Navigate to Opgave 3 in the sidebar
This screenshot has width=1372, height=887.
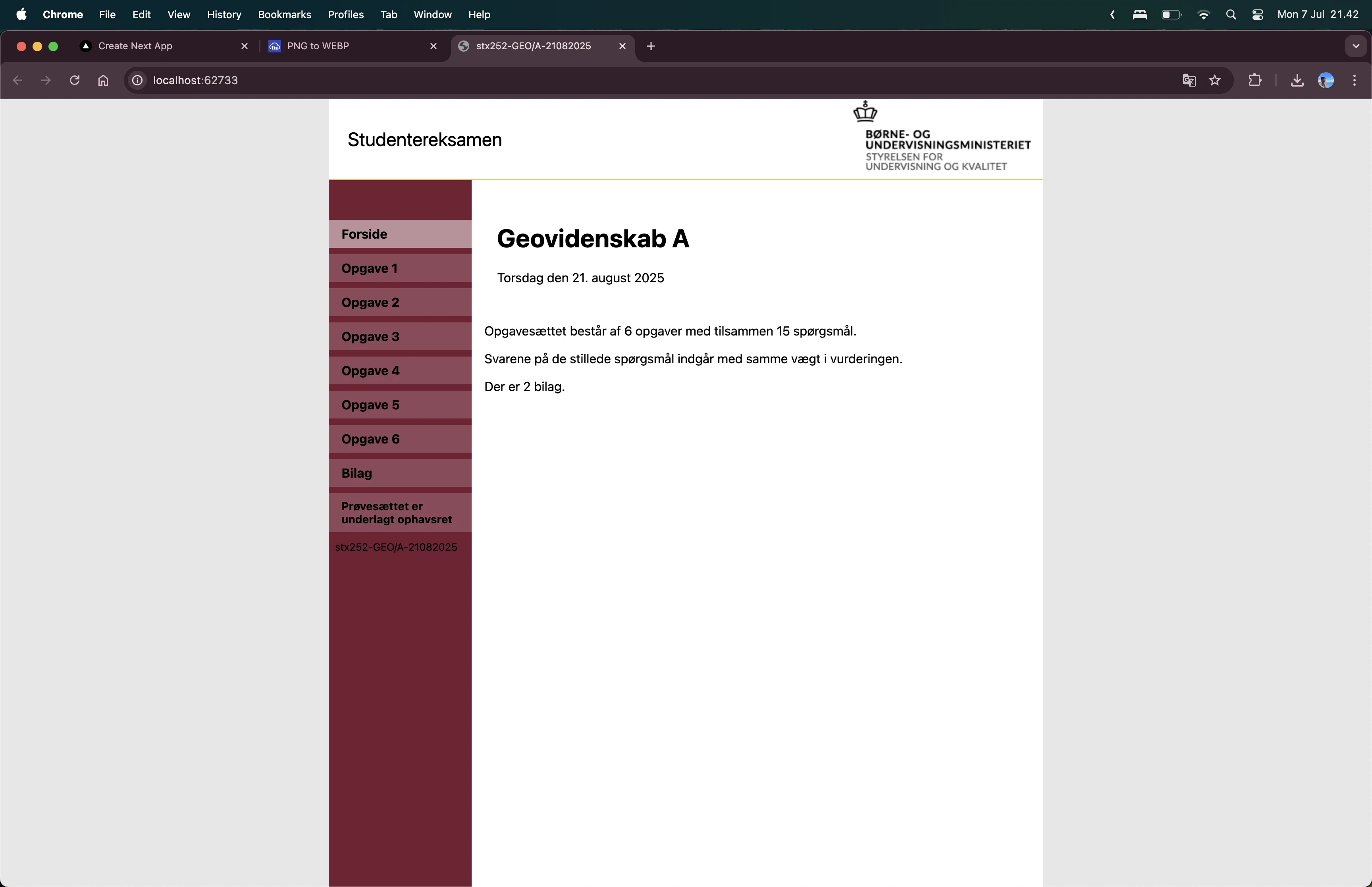[x=370, y=336]
